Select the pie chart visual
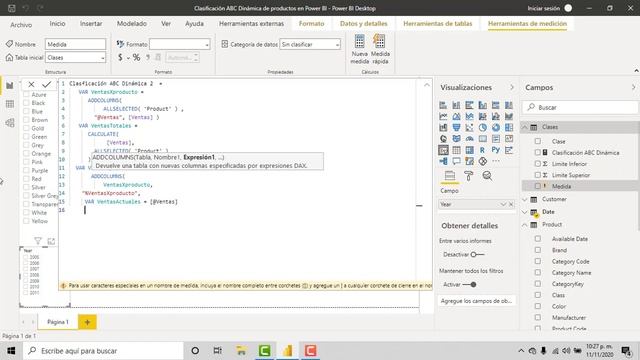 click(x=482, y=128)
